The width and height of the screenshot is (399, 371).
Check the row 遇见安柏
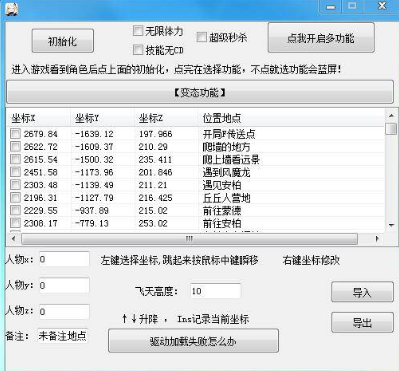[15, 185]
